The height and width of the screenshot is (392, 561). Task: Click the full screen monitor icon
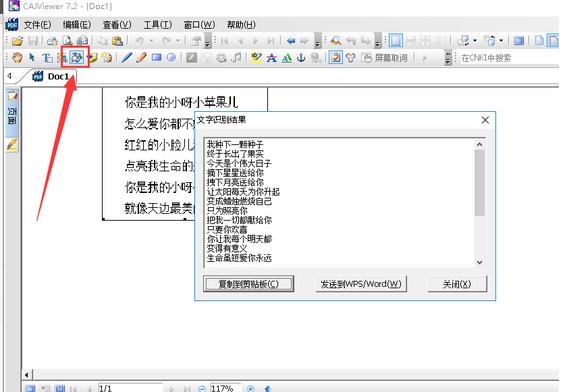(x=518, y=41)
